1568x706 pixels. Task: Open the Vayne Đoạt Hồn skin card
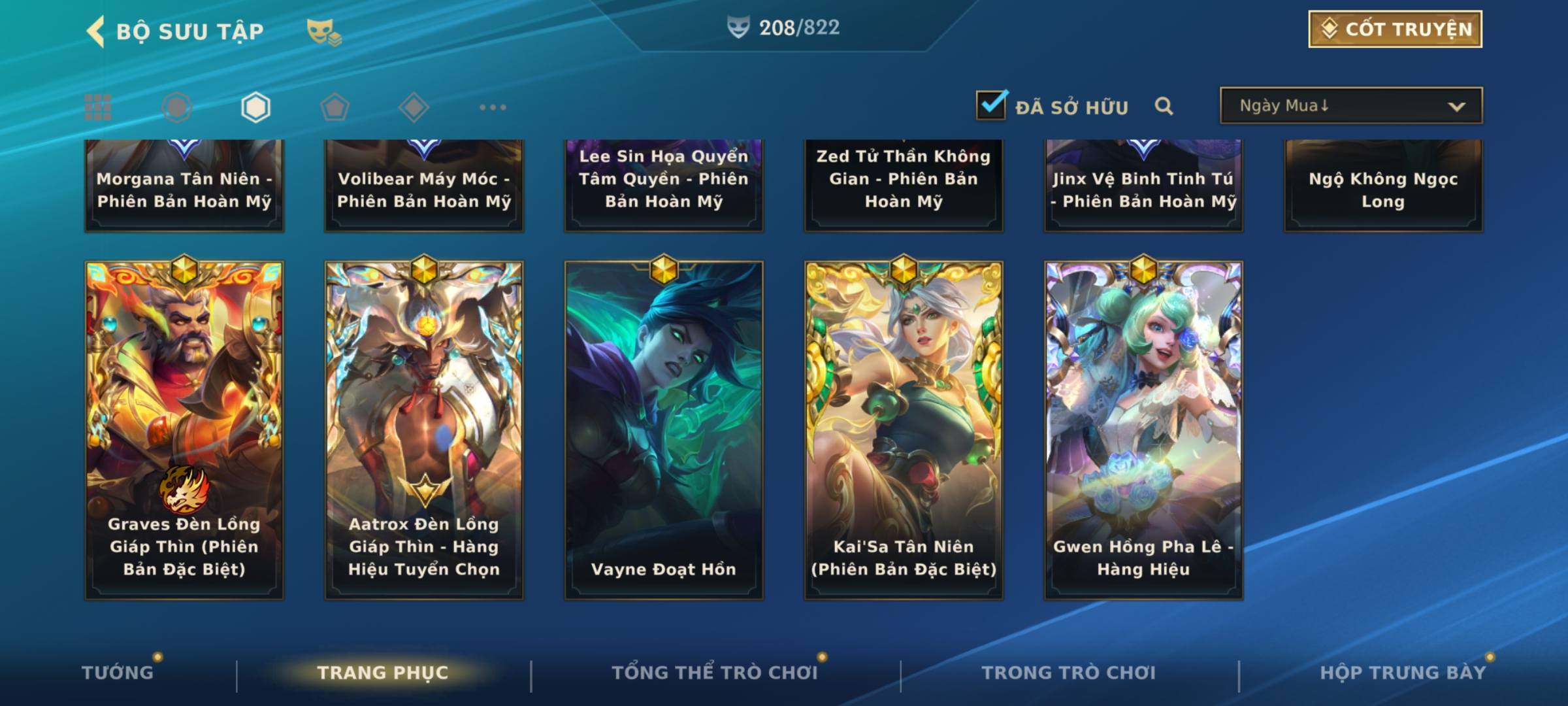[x=664, y=430]
